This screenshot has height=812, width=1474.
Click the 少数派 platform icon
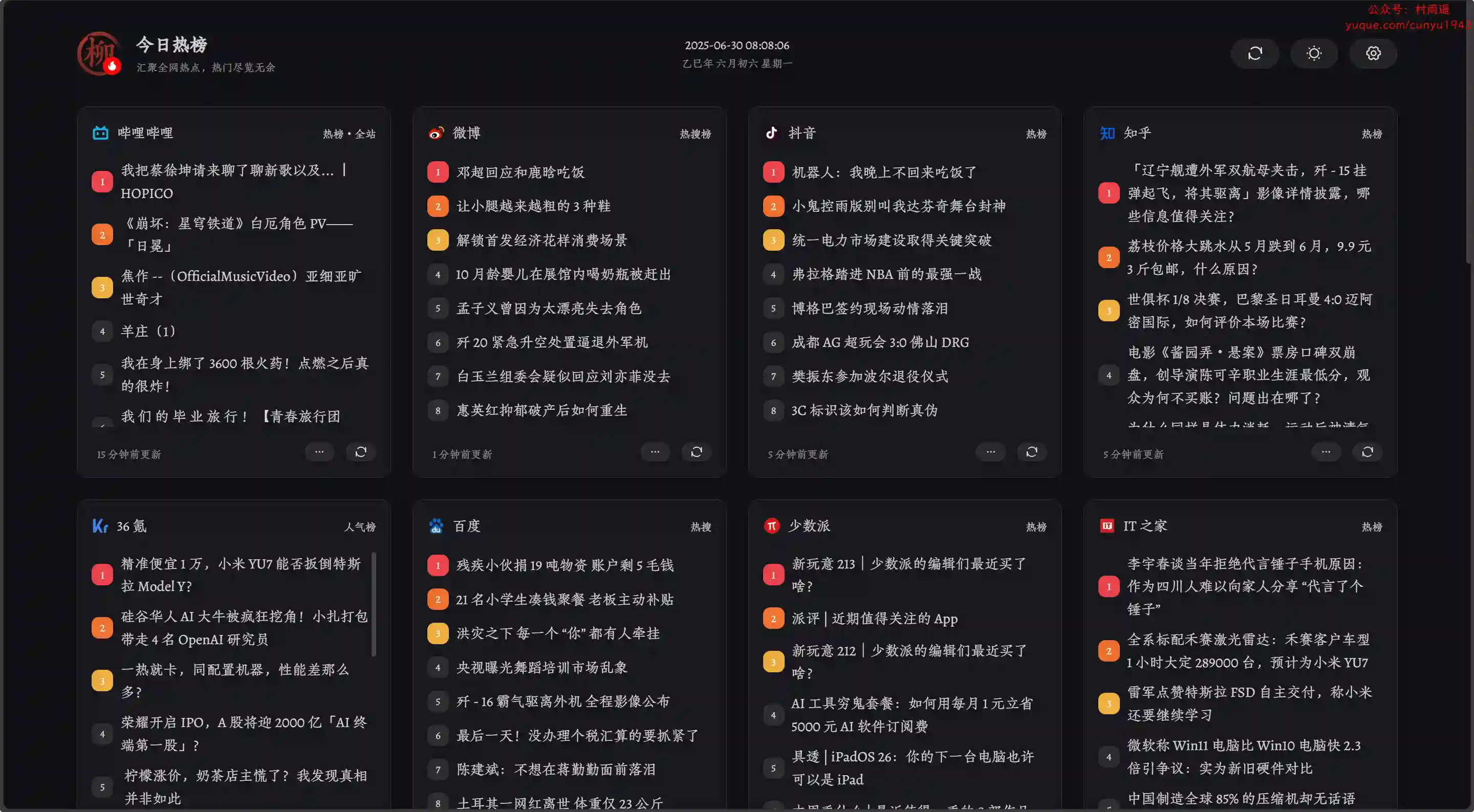point(771,526)
